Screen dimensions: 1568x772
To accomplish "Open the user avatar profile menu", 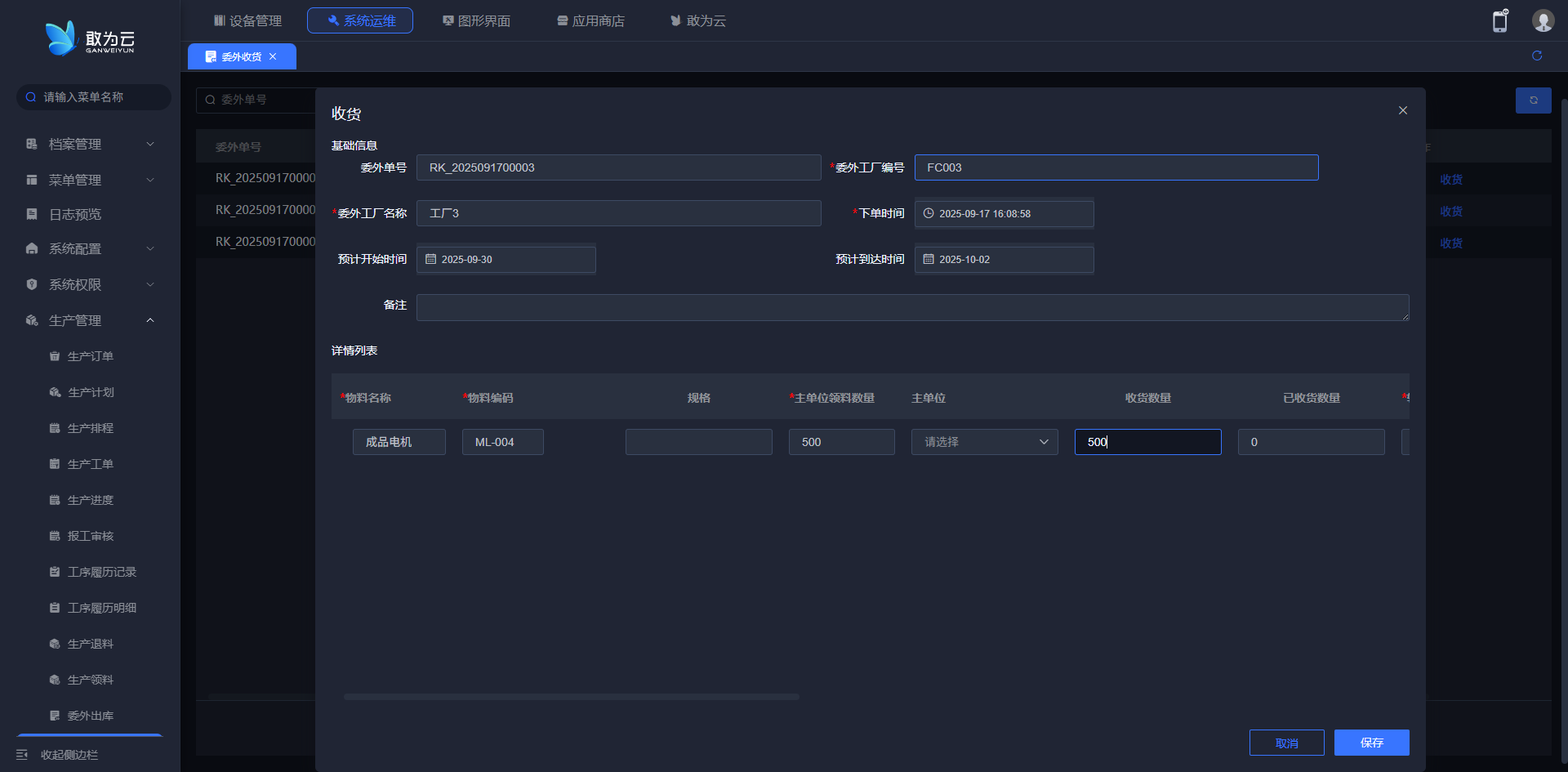I will click(x=1542, y=21).
